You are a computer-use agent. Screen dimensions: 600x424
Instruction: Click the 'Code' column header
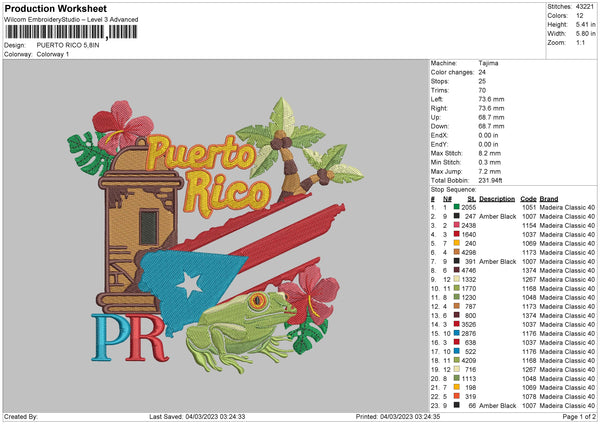click(528, 199)
